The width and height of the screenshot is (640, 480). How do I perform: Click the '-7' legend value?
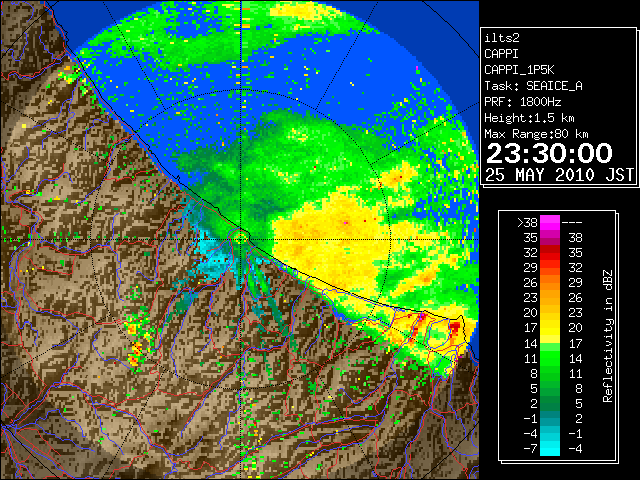[x=530, y=448]
